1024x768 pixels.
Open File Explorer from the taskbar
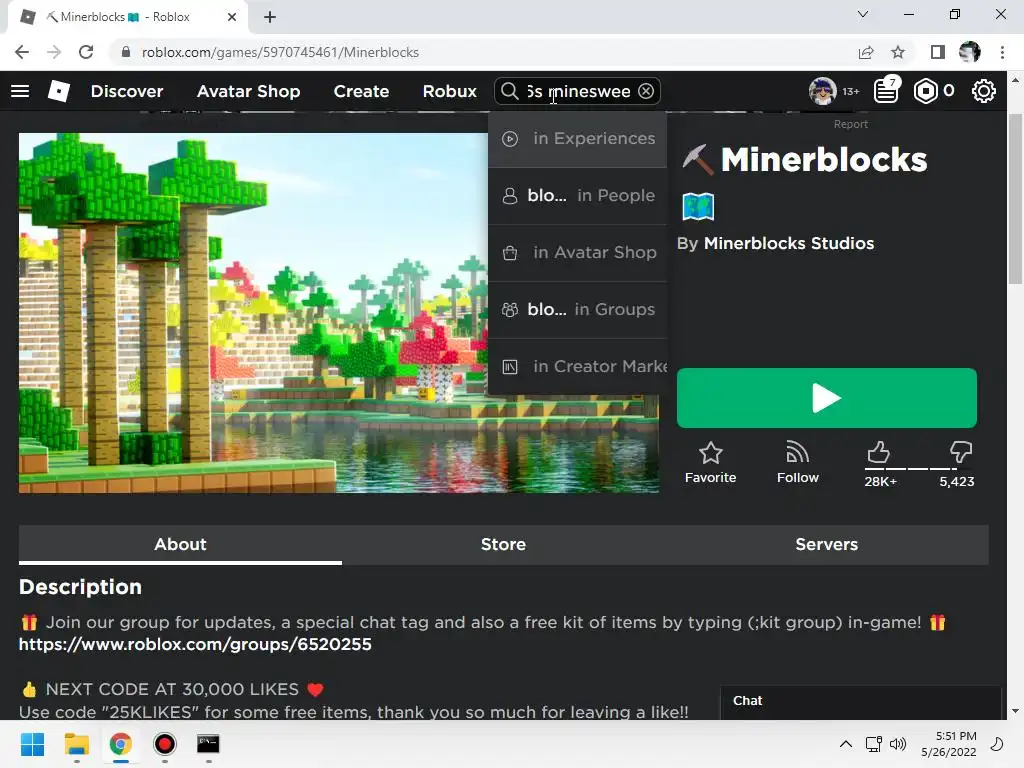(76, 744)
